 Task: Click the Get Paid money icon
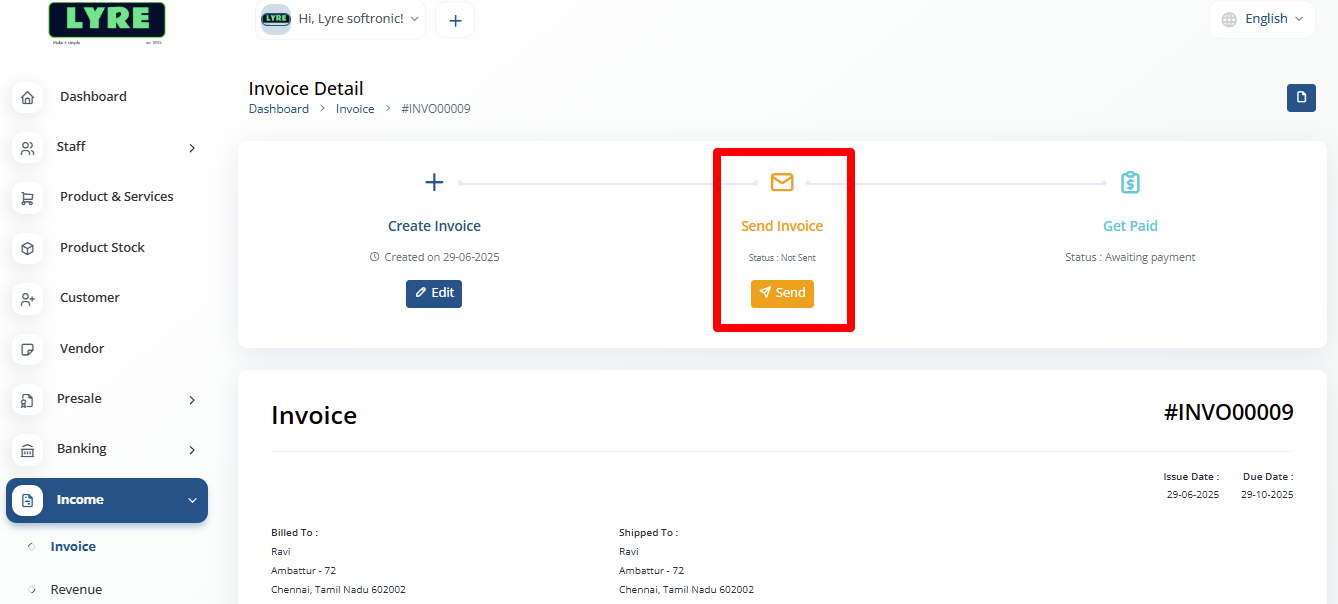click(x=1130, y=182)
